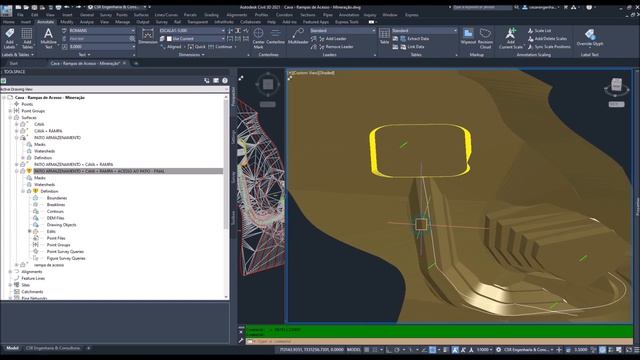
Task: Select the Contours tree item
Action: pos(55,211)
